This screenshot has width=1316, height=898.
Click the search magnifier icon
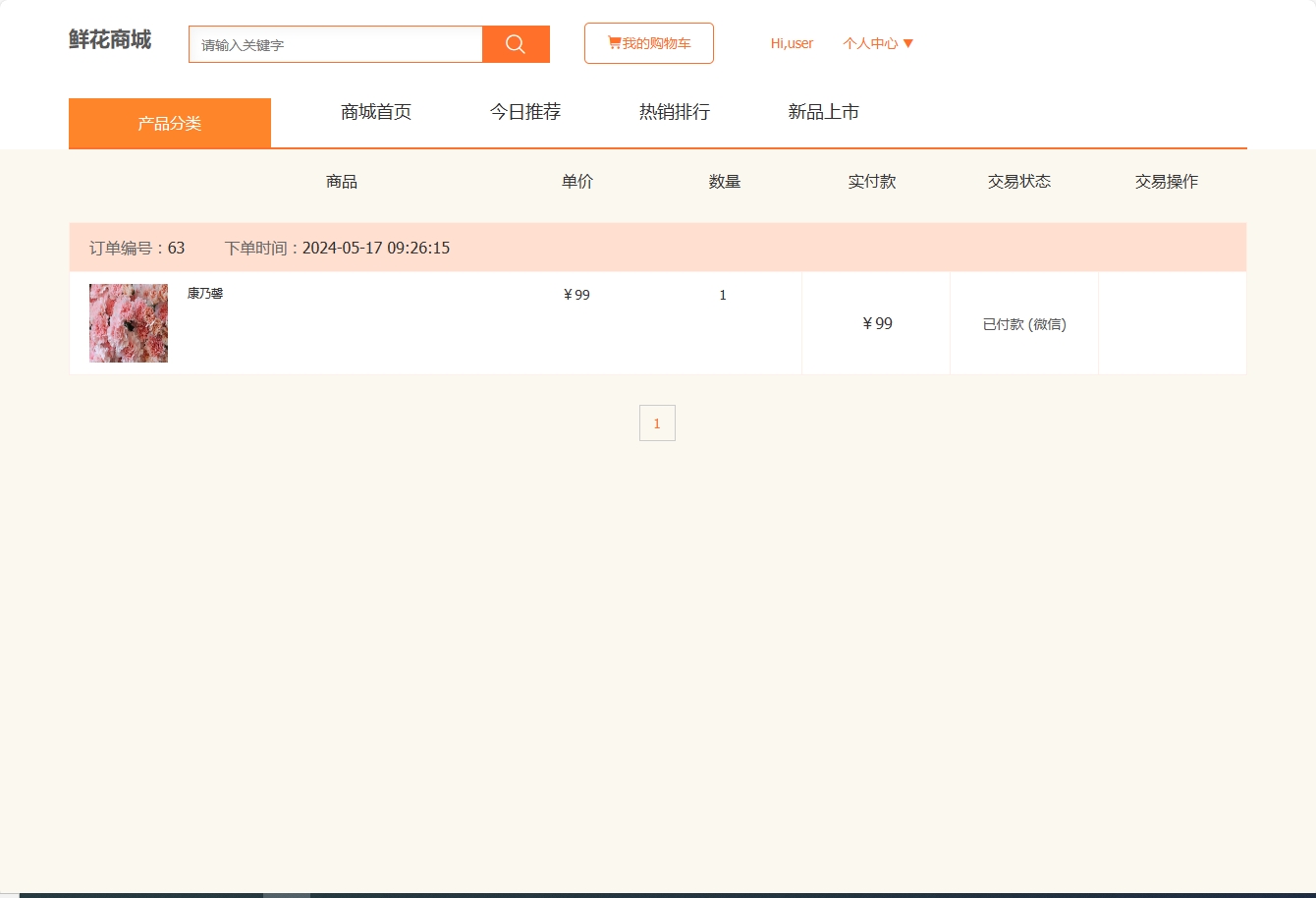[x=515, y=43]
